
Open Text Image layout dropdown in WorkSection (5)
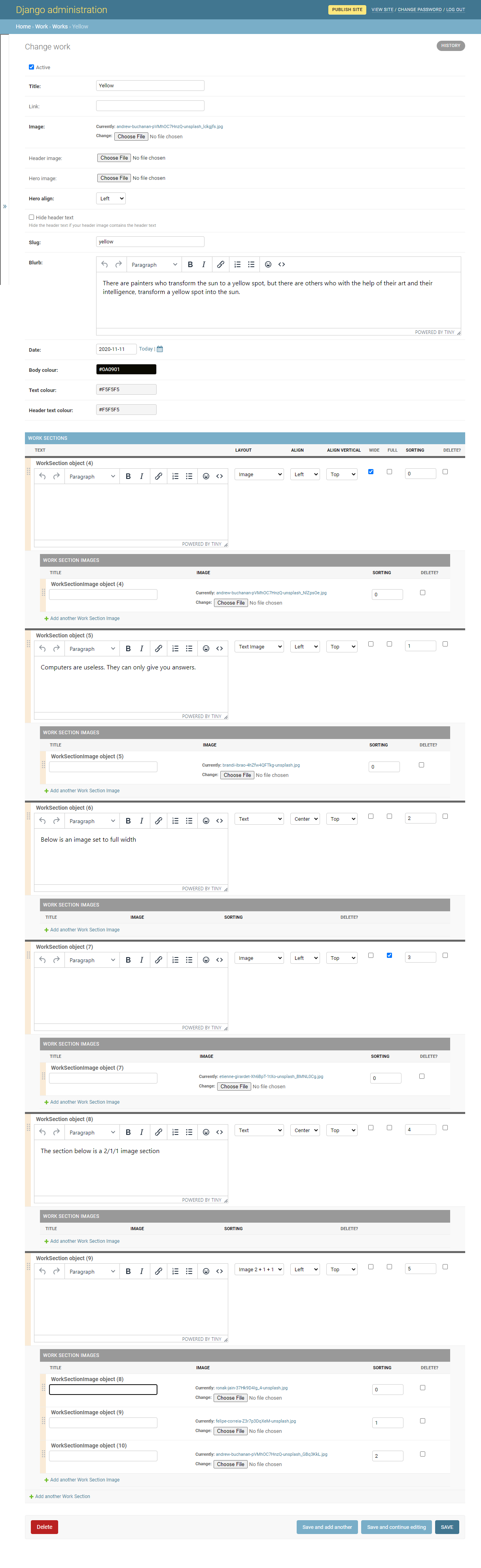pos(259,646)
